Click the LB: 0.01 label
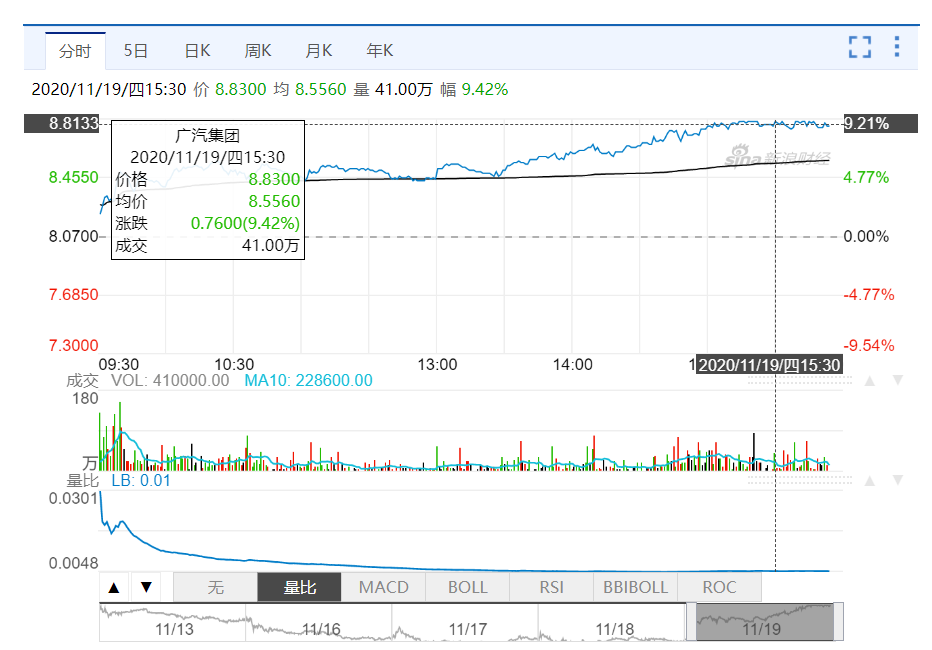Screen dimensions: 932x650 [x=141, y=481]
